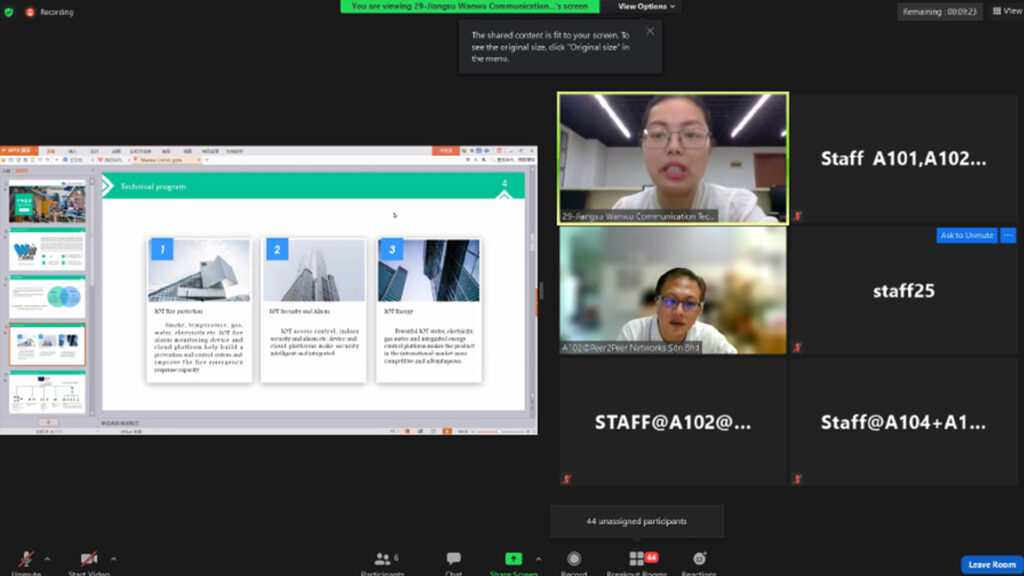Open more options for staff25
1024x576 pixels.
[1008, 235]
